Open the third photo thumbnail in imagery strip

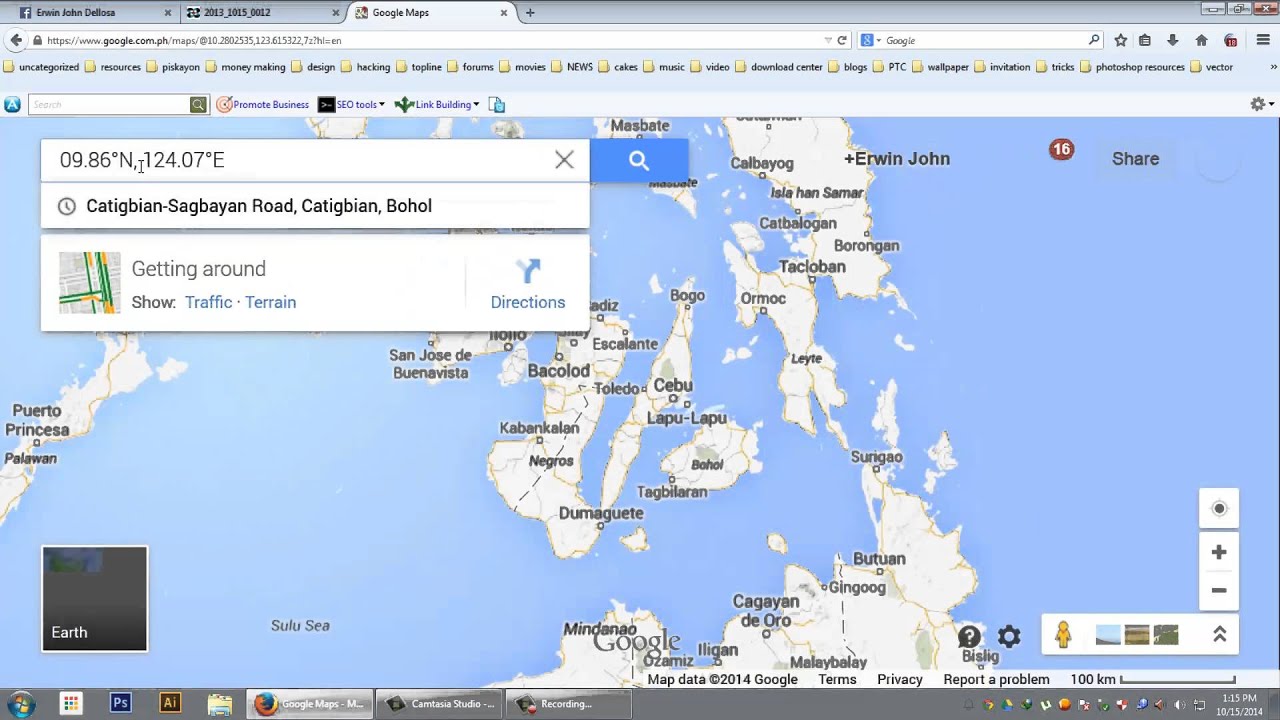1166,635
